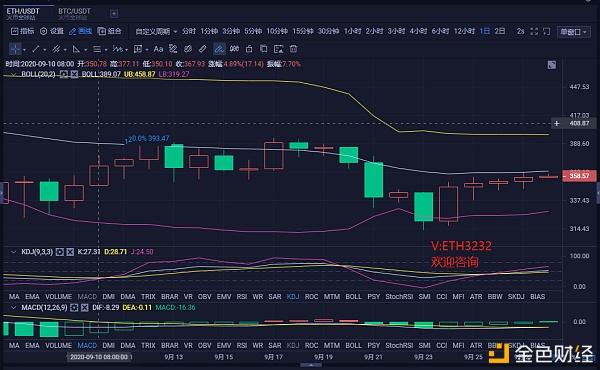This screenshot has height=370, width=600.
Task: Collapse the KDJ indicator panel chevron
Action: click(13, 252)
